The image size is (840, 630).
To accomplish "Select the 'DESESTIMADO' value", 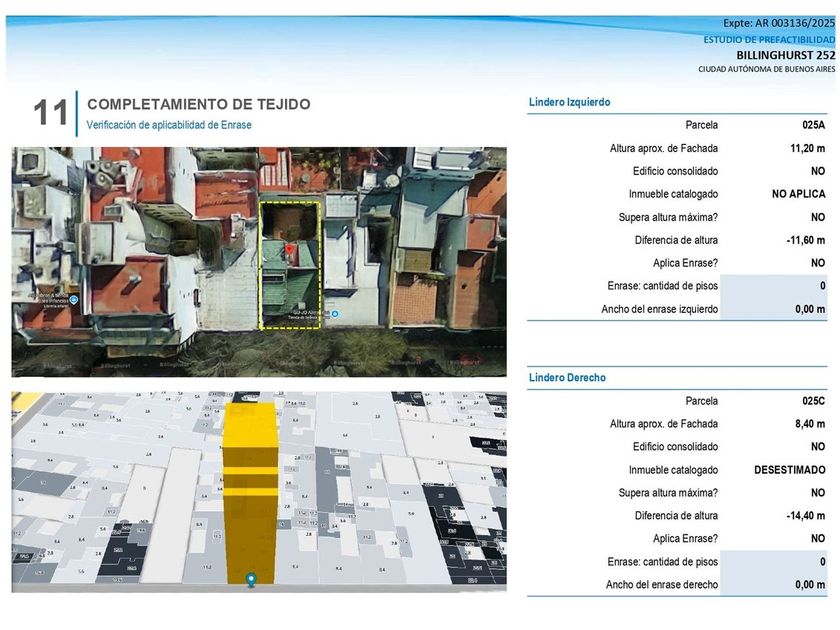I will [790, 470].
